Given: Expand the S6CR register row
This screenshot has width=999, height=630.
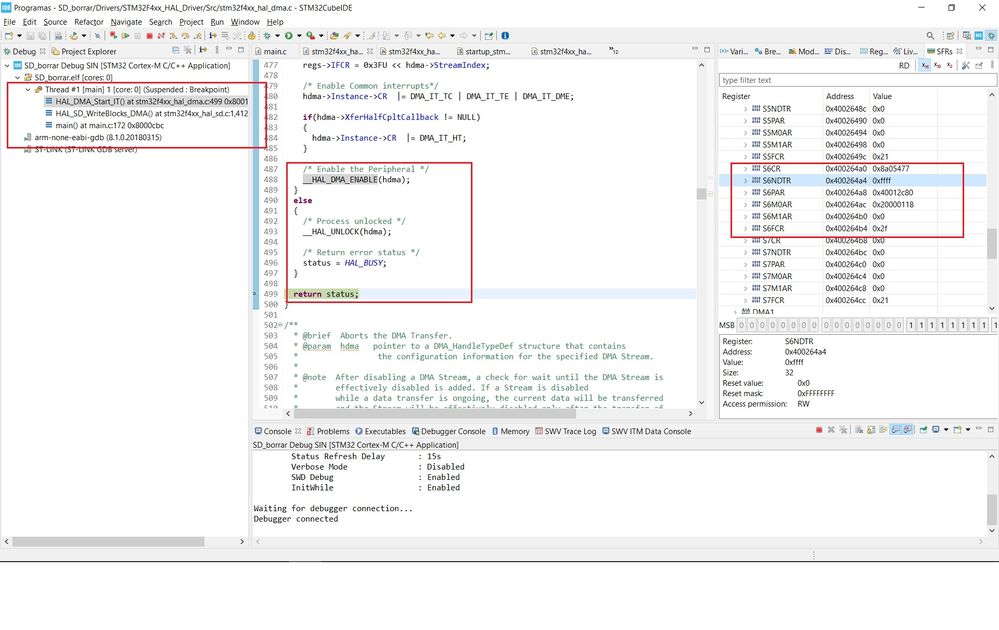Looking at the screenshot, I should tap(745, 169).
